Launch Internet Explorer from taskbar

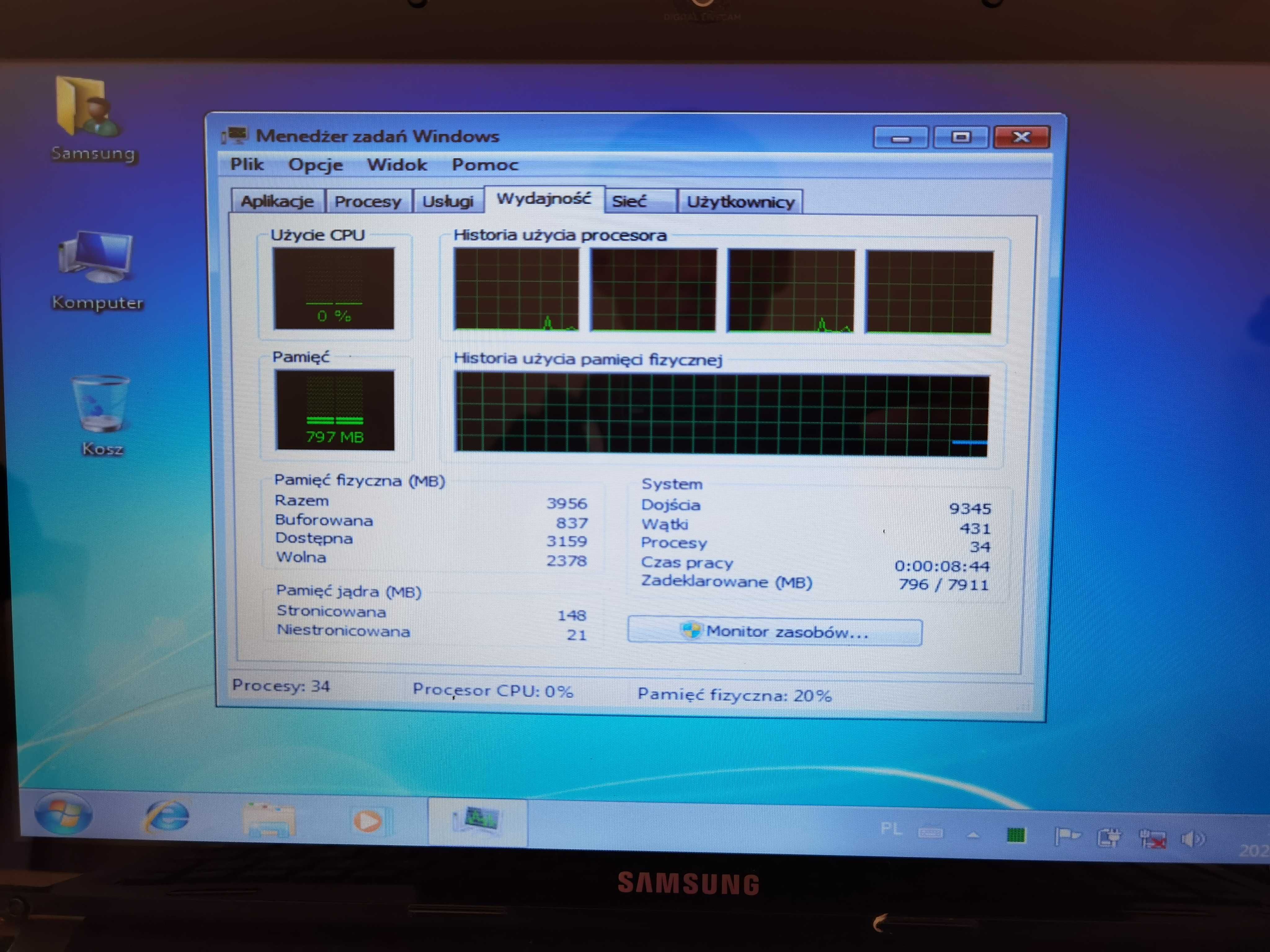coord(167,816)
